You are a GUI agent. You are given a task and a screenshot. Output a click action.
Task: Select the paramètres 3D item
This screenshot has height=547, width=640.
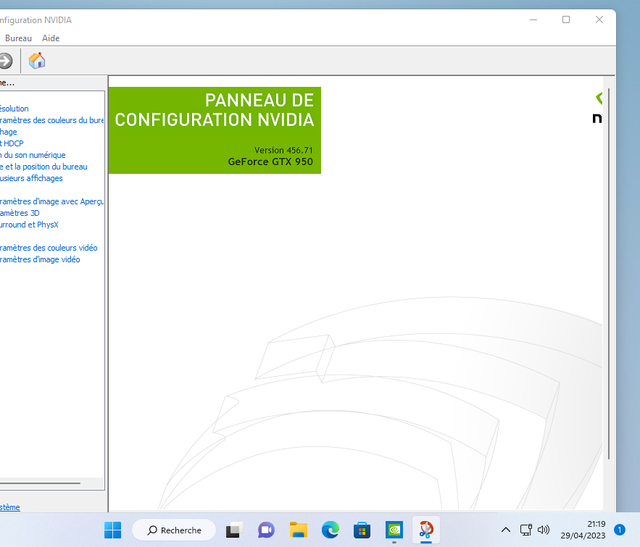[x=20, y=213]
